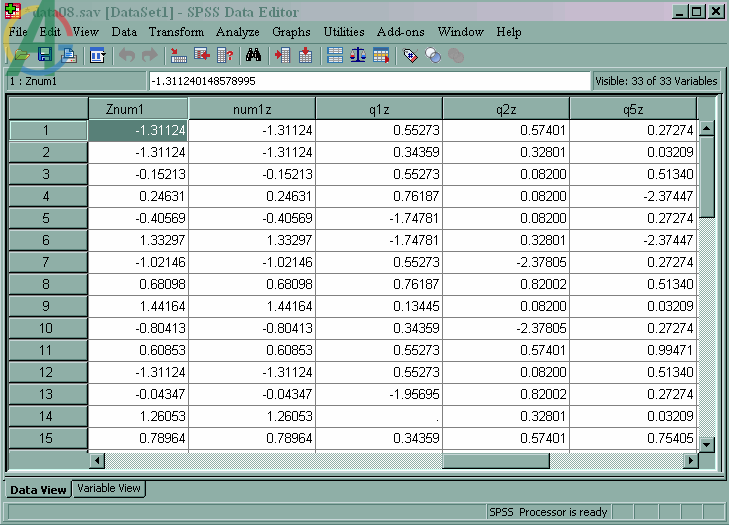This screenshot has width=729, height=525.
Task: Click the Go To Case icon
Action: [x=179, y=55]
